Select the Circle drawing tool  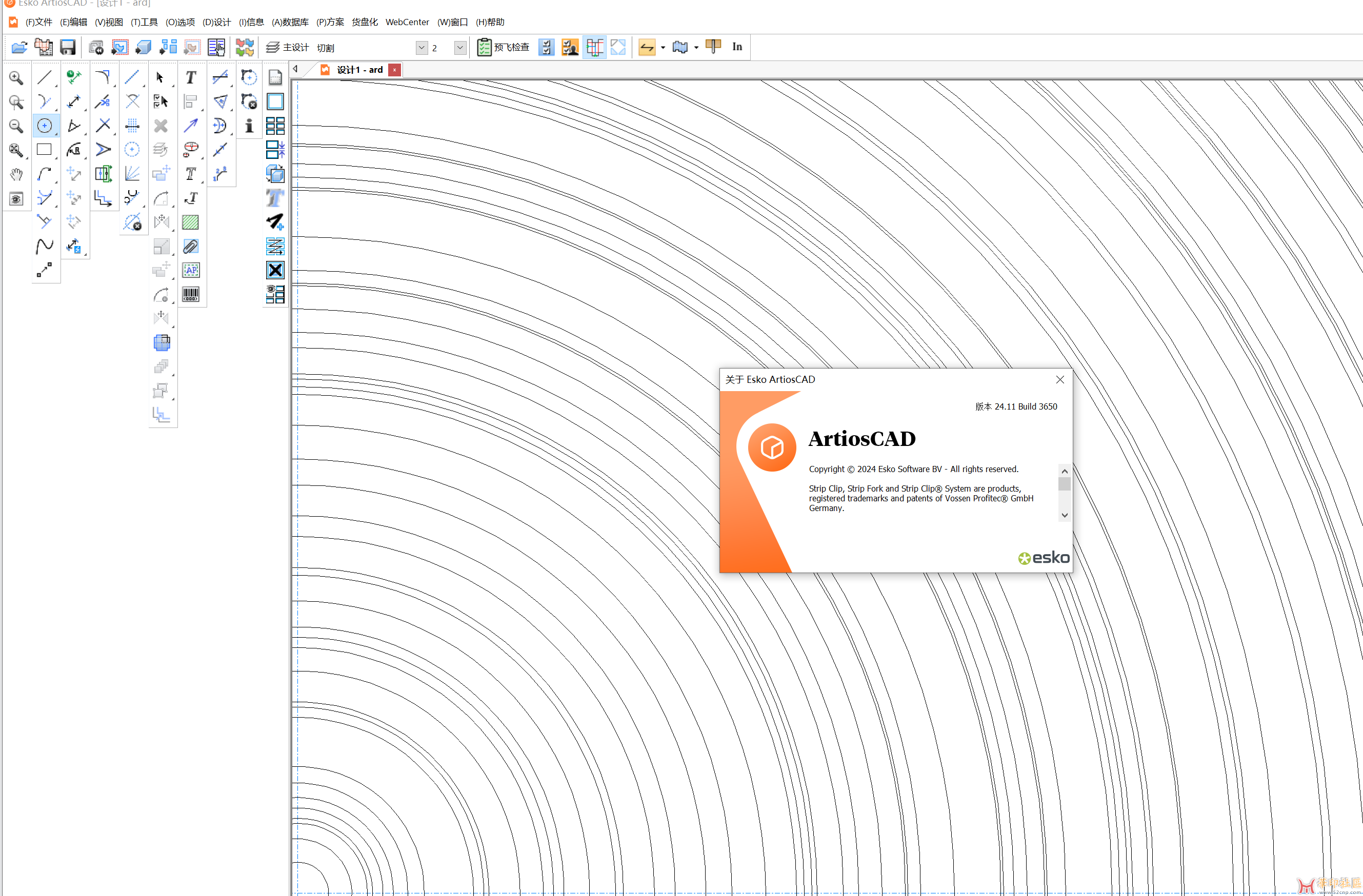click(x=45, y=126)
